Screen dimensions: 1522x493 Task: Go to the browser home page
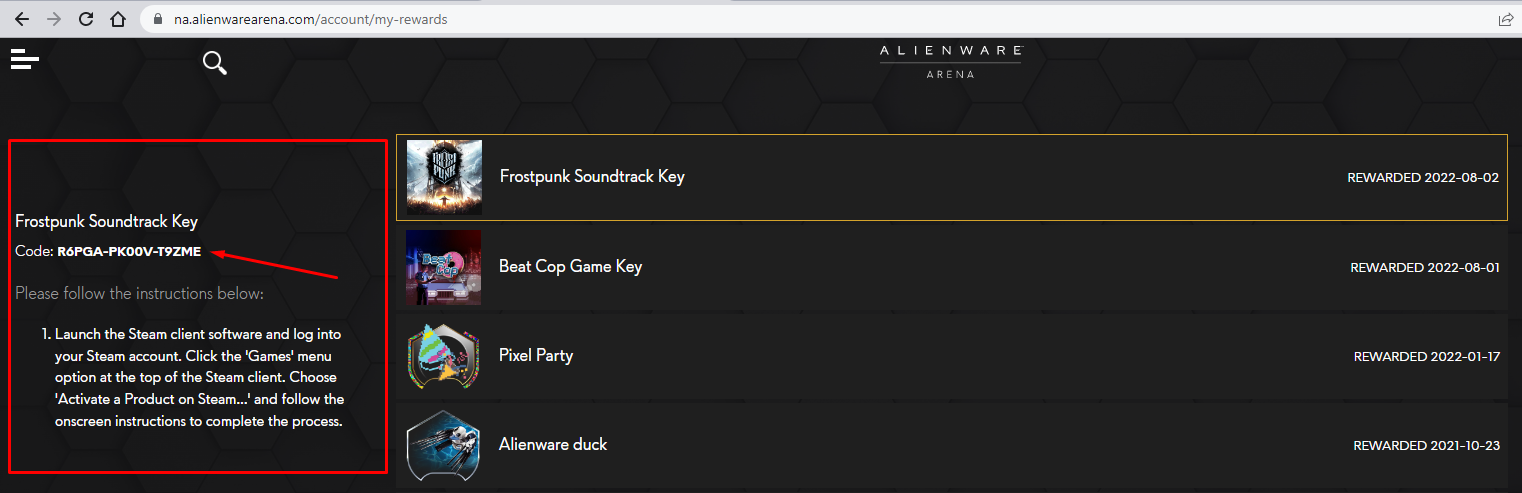[x=118, y=19]
